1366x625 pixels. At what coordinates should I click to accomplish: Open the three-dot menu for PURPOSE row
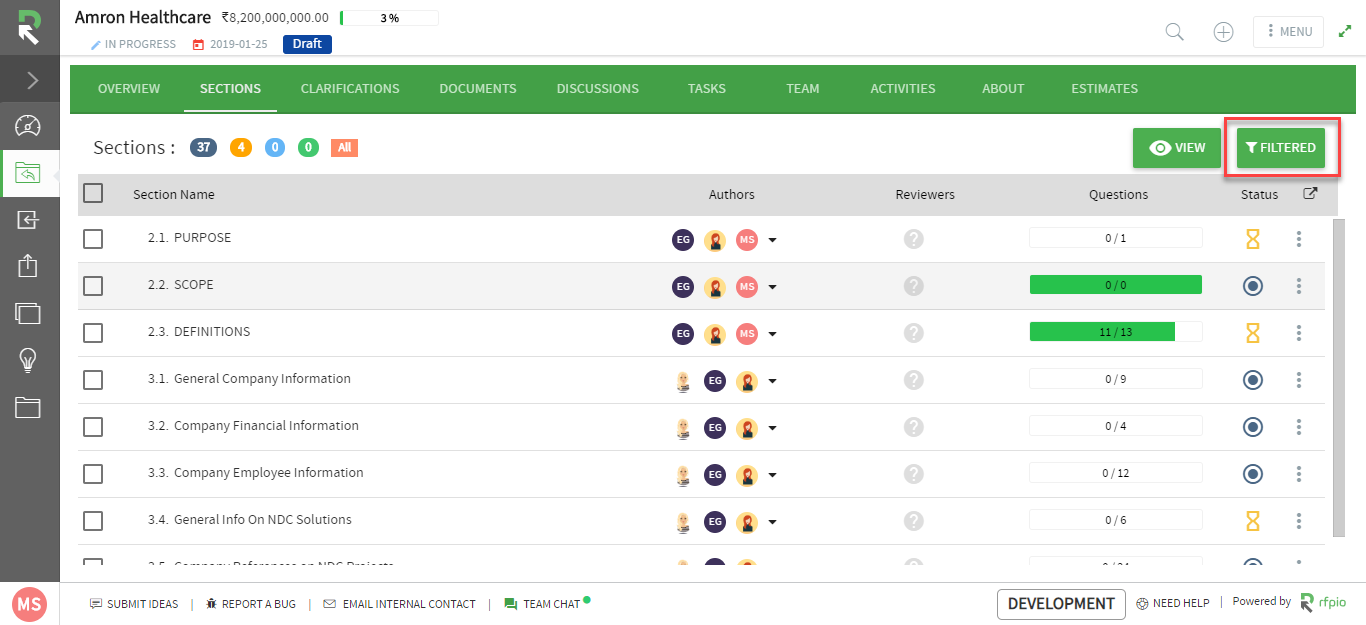[x=1299, y=239]
